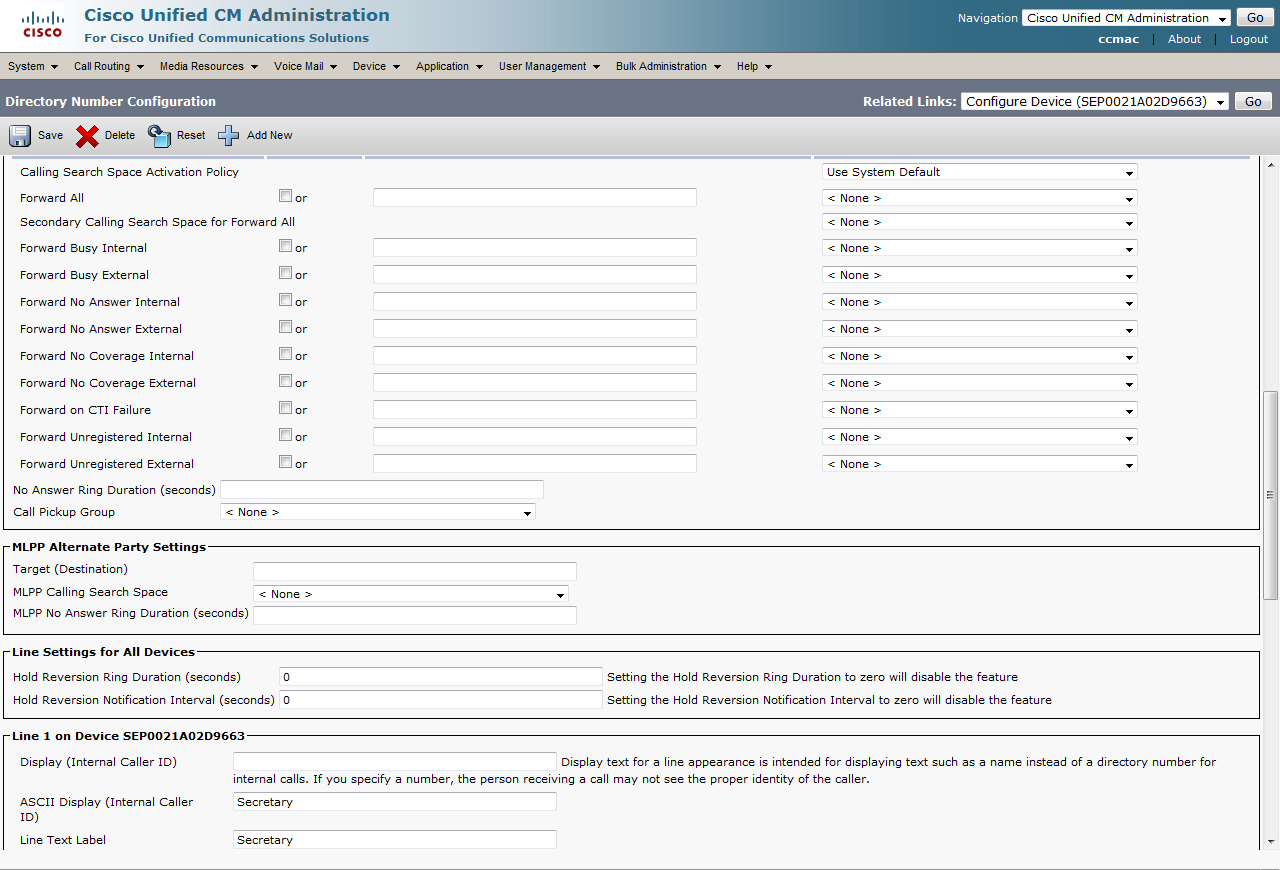Open the Related Links dropdown

coord(1094,101)
